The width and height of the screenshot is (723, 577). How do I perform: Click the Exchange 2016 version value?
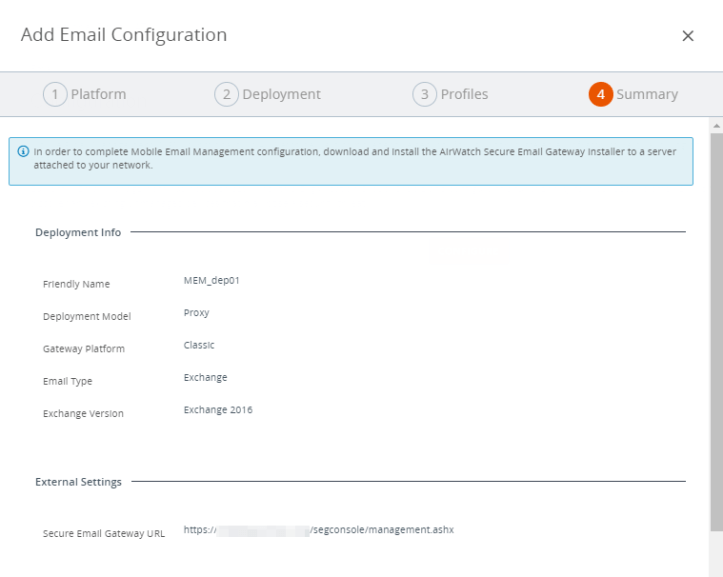coord(218,410)
